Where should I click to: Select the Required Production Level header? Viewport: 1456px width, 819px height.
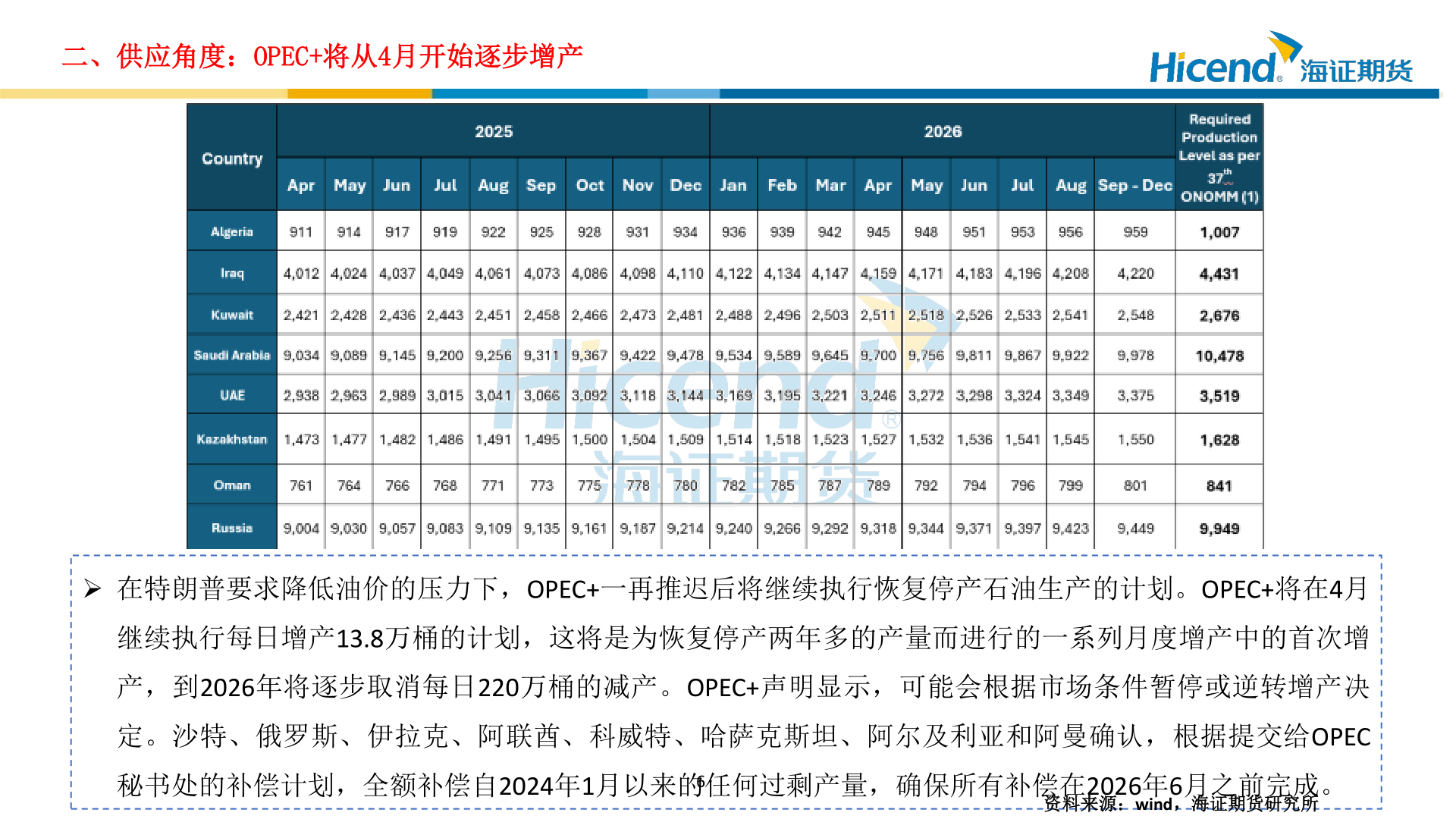pos(1219,157)
